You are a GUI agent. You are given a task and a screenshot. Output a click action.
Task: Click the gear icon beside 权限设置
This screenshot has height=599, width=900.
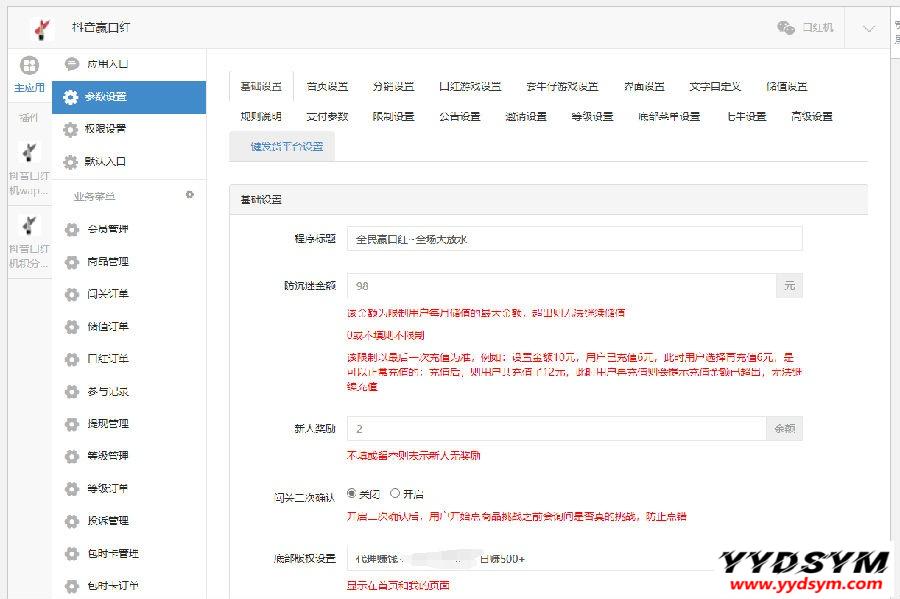[x=70, y=129]
